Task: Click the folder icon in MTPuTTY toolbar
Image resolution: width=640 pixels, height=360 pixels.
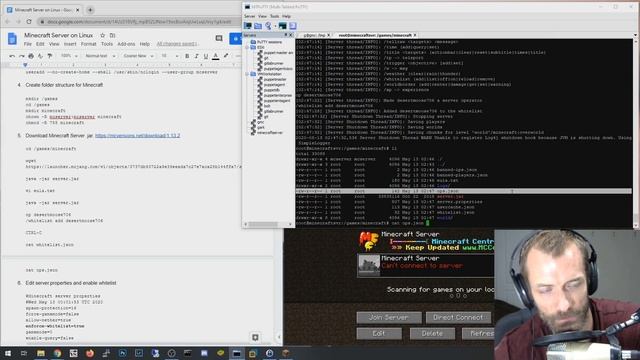Action: [x=258, y=26]
